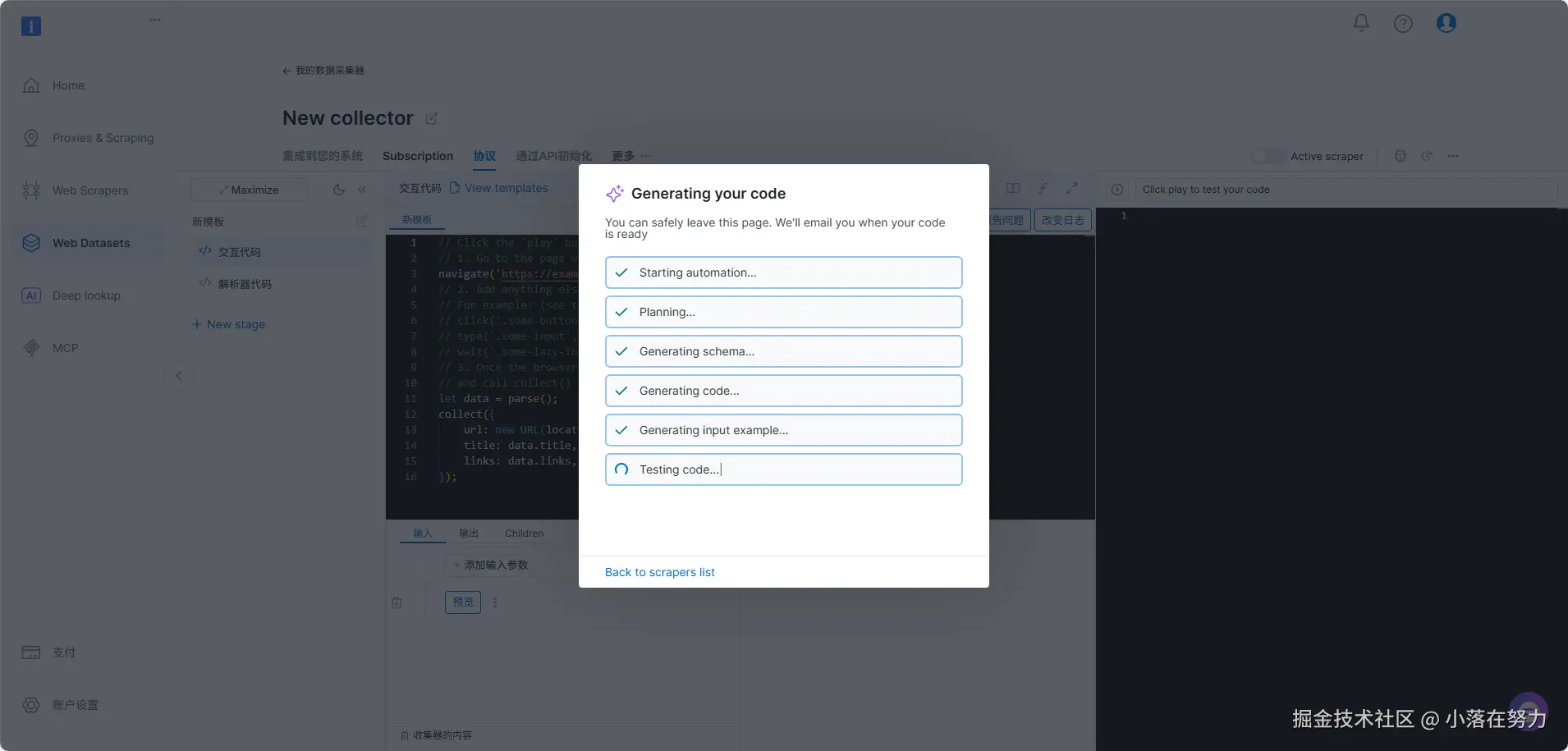Click the play button to test code
Viewport: 1568px width, 751px height.
[x=1117, y=190]
